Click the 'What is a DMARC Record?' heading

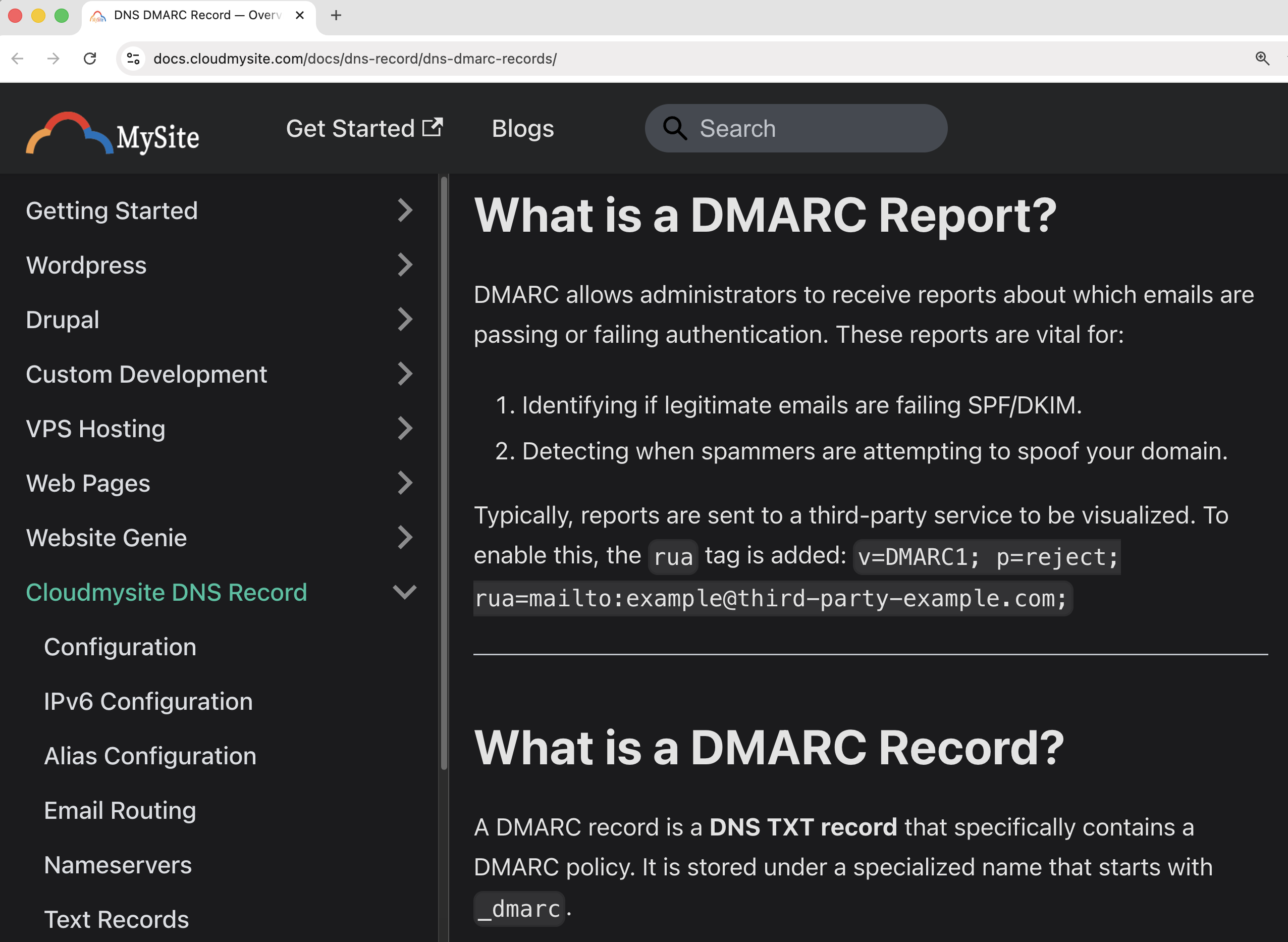click(769, 748)
